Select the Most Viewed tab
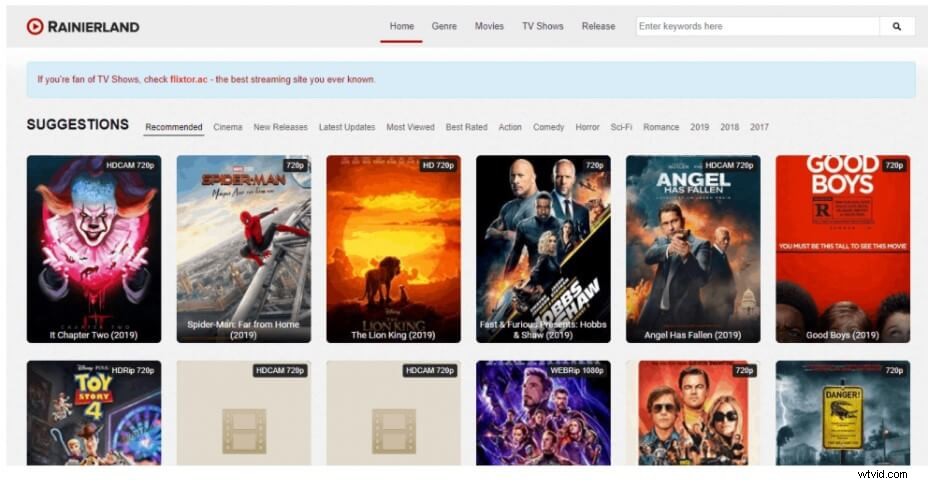This screenshot has width=928, height=484. click(410, 127)
